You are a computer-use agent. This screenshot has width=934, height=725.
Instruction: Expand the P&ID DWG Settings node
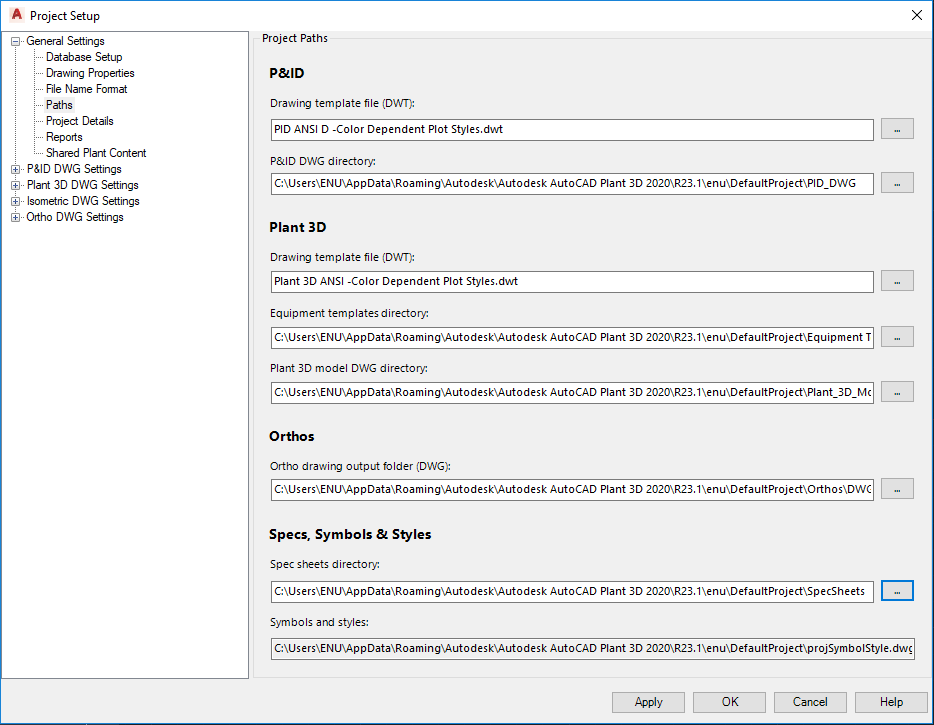tap(15, 169)
